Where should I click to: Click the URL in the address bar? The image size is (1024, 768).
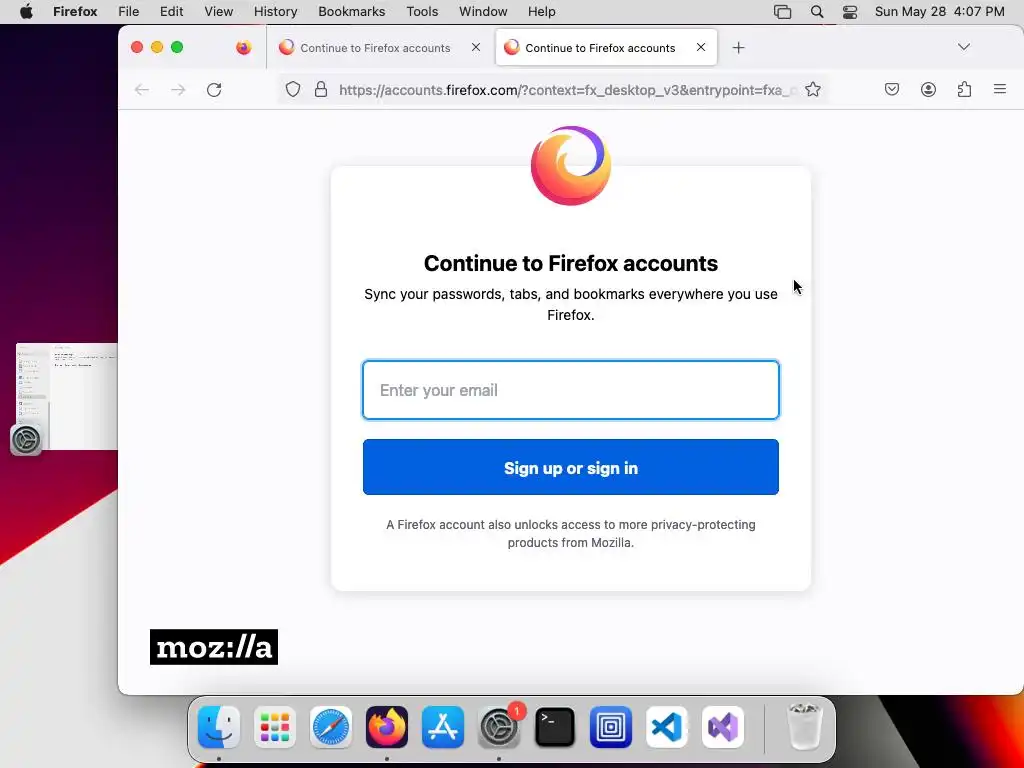[x=567, y=90]
